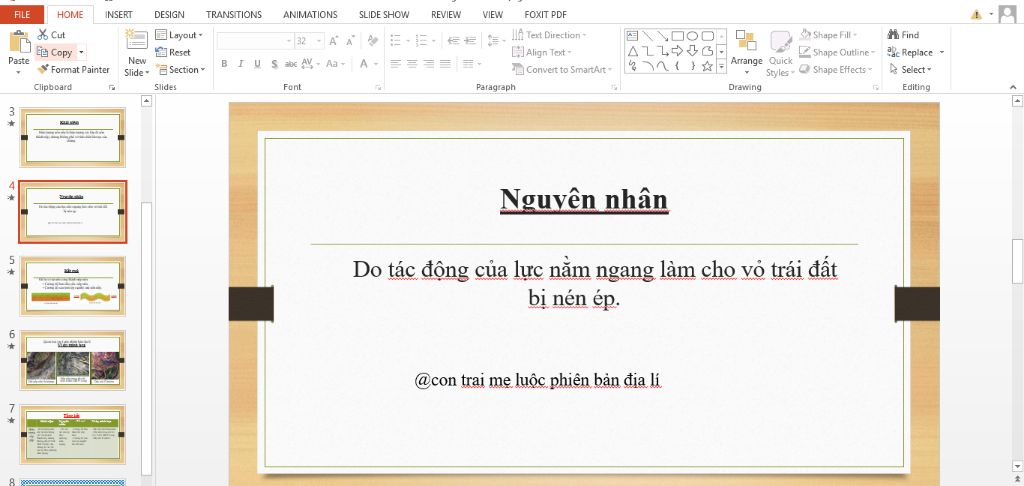The width and height of the screenshot is (1024, 486).
Task: Toggle Align Left paragraph alignment
Action: pyautogui.click(x=396, y=64)
